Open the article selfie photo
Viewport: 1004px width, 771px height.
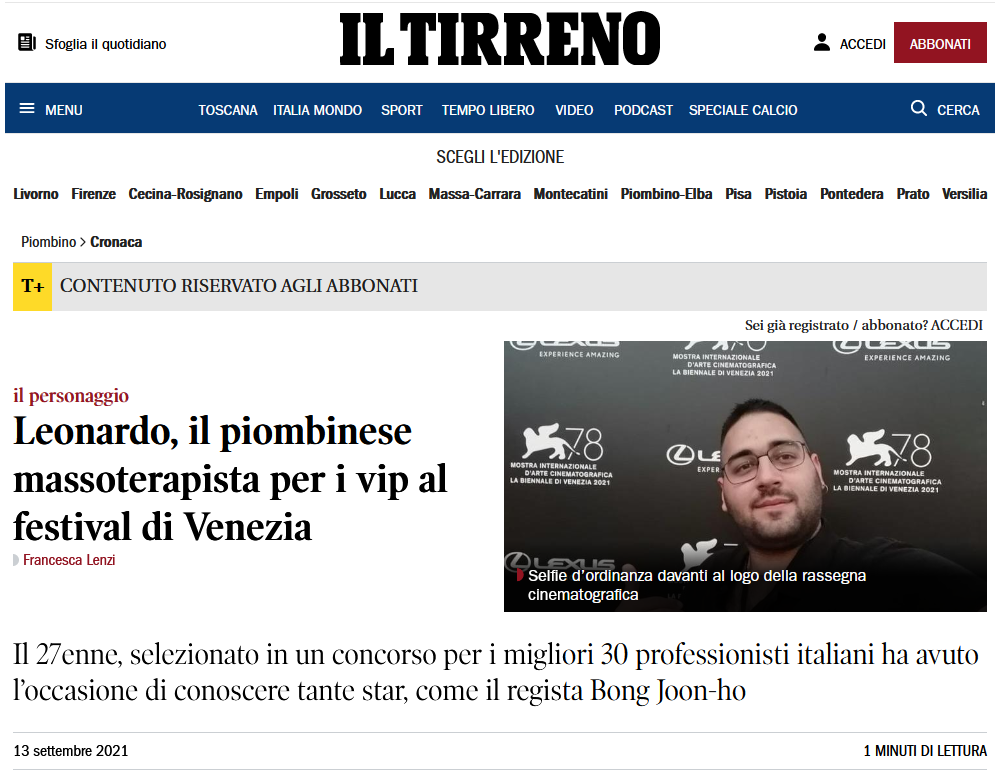point(745,476)
